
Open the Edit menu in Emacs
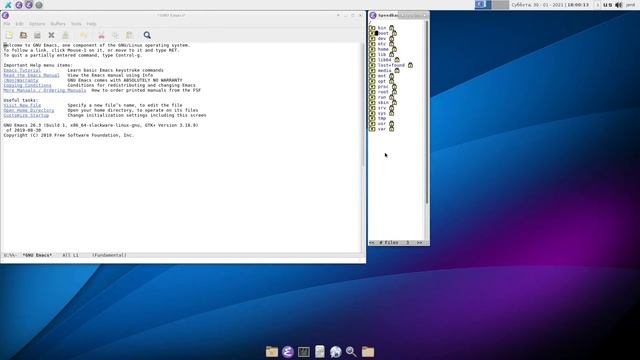19,24
